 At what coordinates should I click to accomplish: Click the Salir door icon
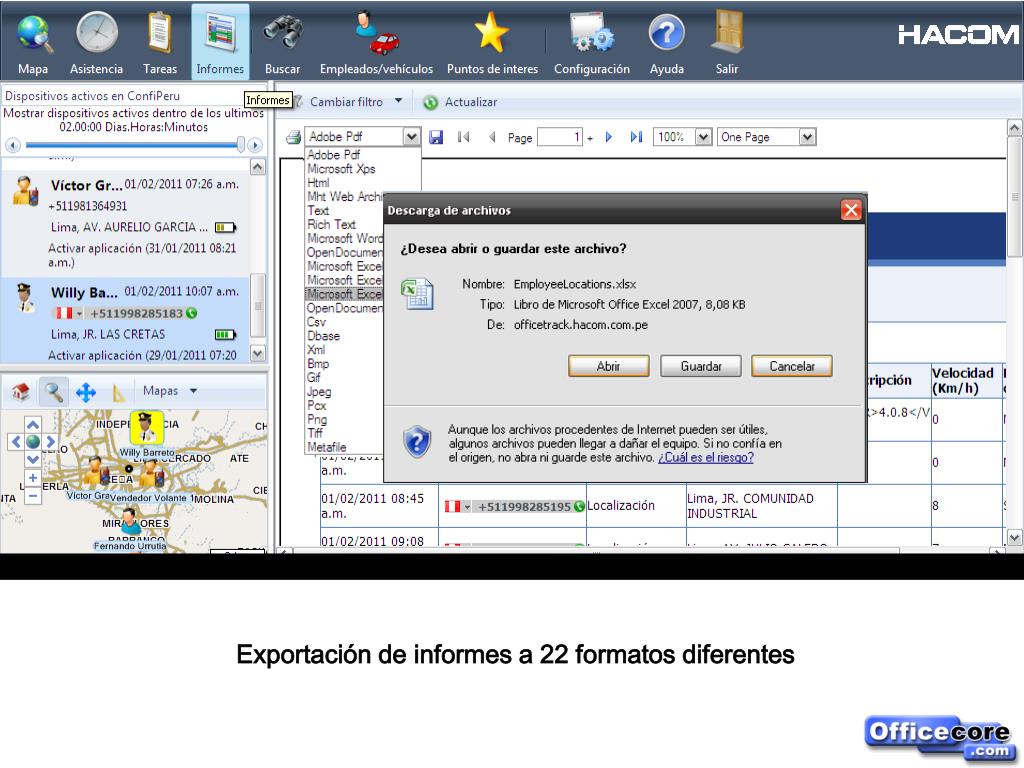pos(727,31)
